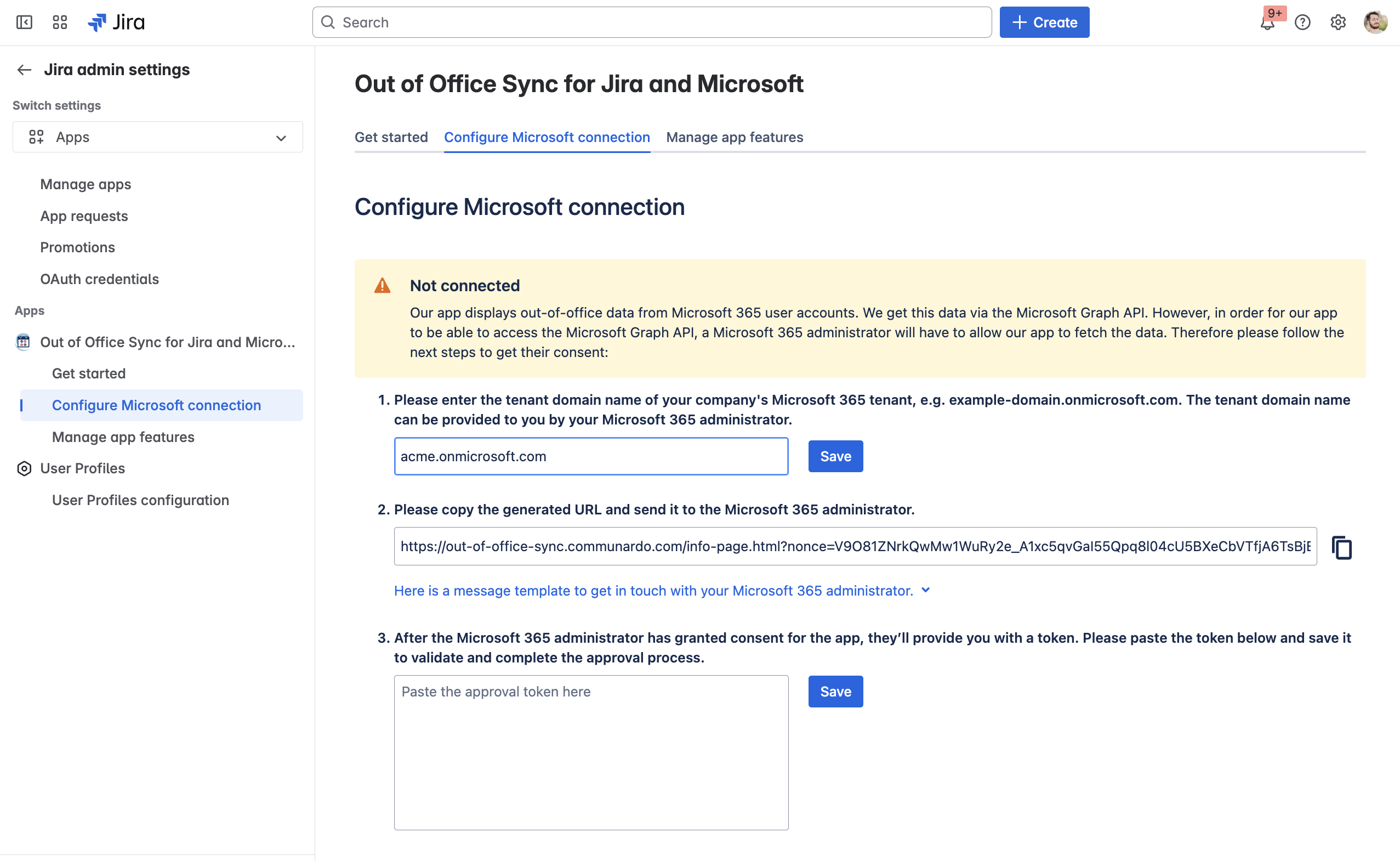The height and width of the screenshot is (861, 1400).
Task: Go back from Jira admin settings
Action: pyautogui.click(x=24, y=70)
